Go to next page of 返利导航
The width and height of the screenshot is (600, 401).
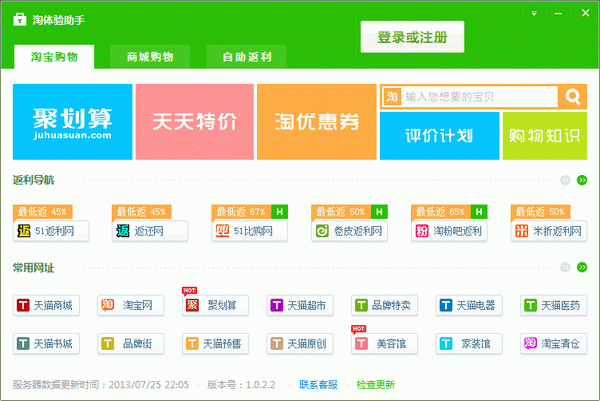[x=582, y=180]
